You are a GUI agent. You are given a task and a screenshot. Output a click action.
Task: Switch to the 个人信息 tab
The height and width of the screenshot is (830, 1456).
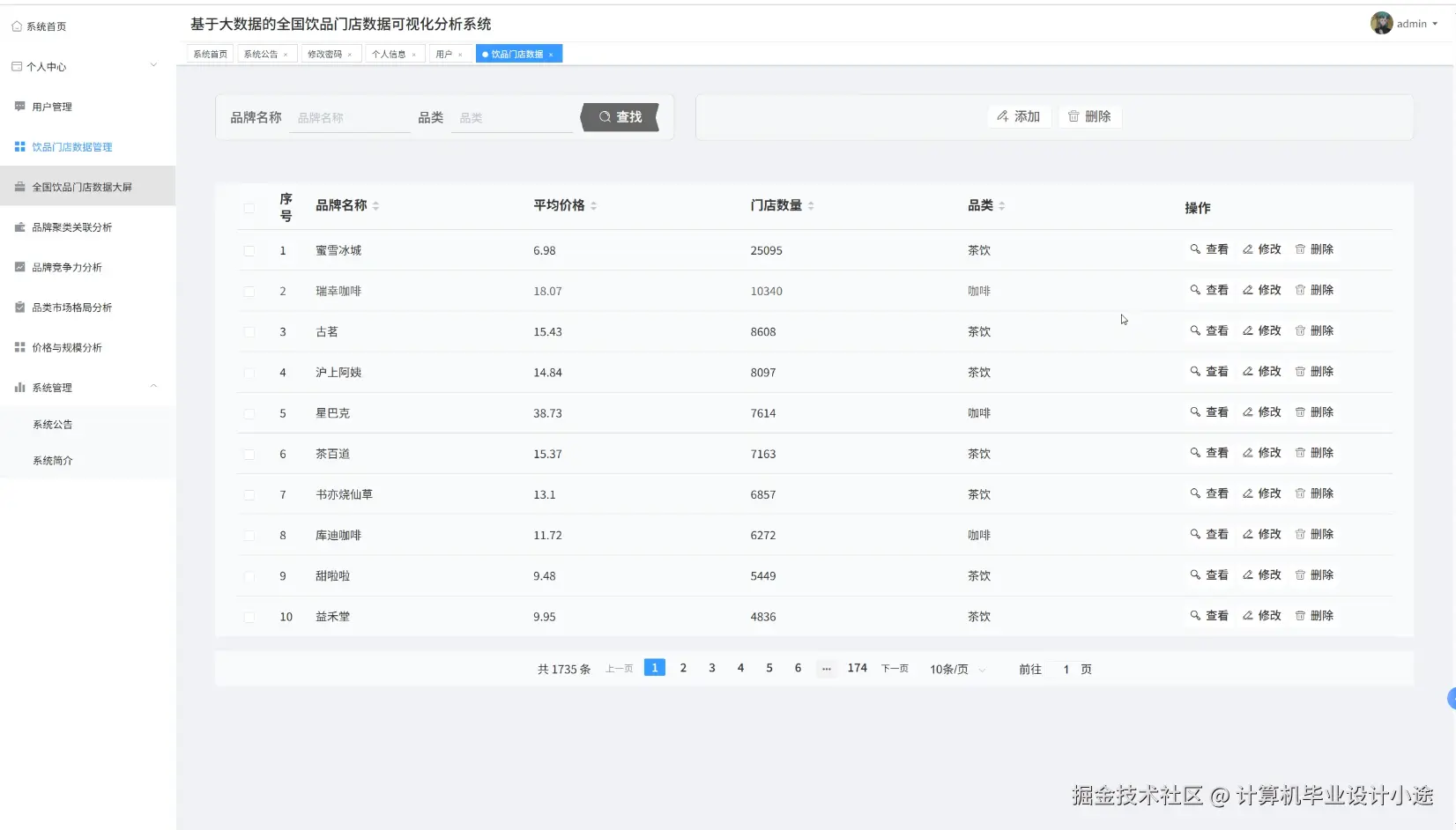pos(389,54)
